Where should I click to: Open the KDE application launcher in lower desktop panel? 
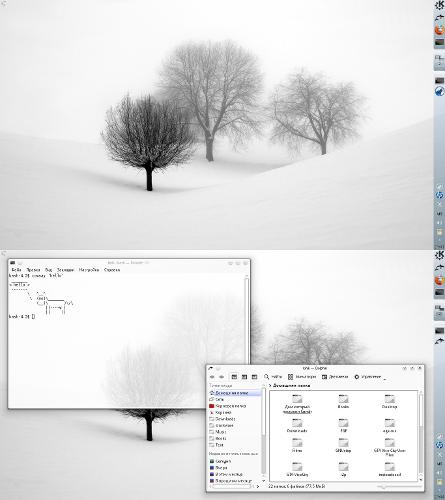point(439,256)
